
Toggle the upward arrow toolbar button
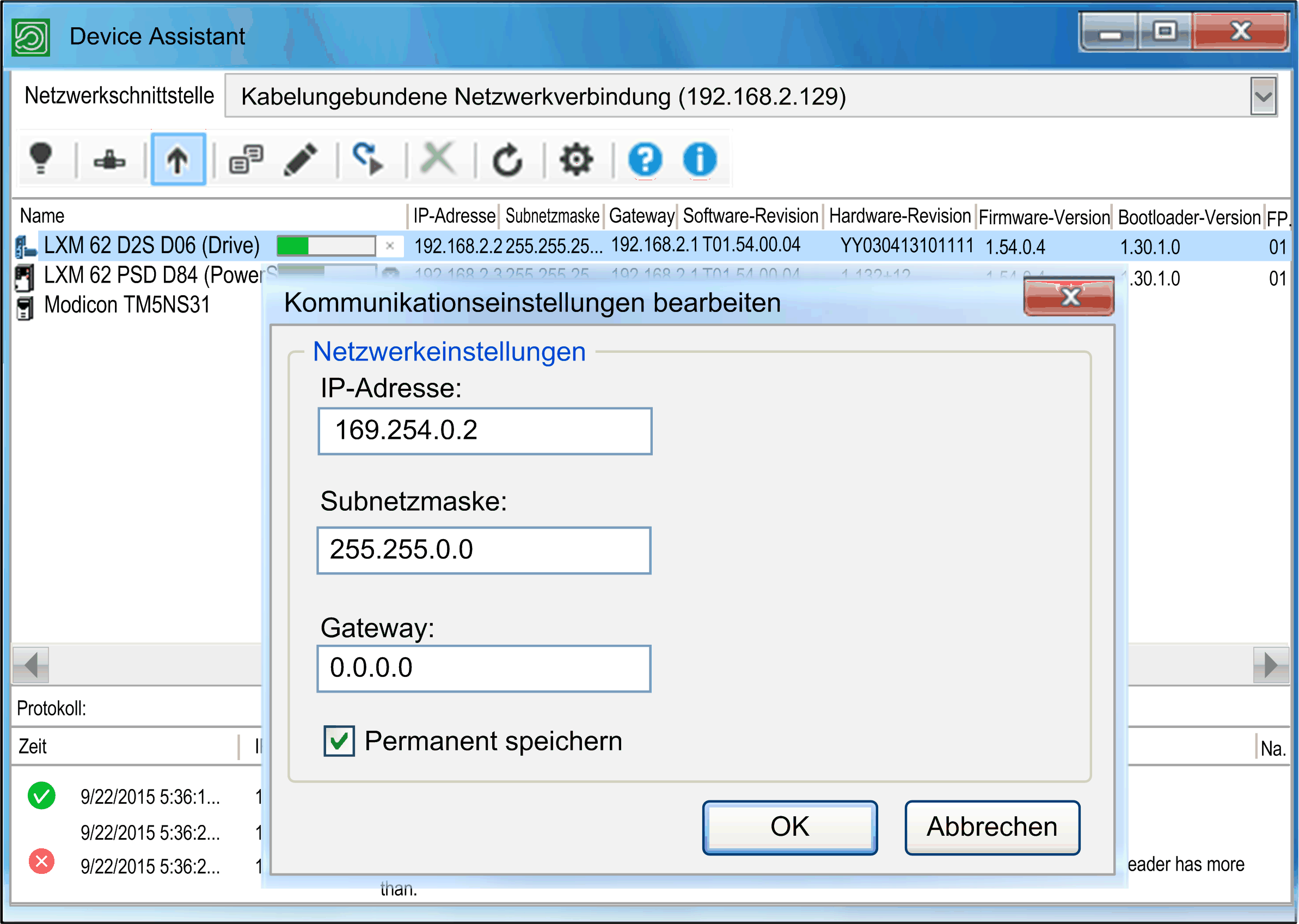pos(178,160)
